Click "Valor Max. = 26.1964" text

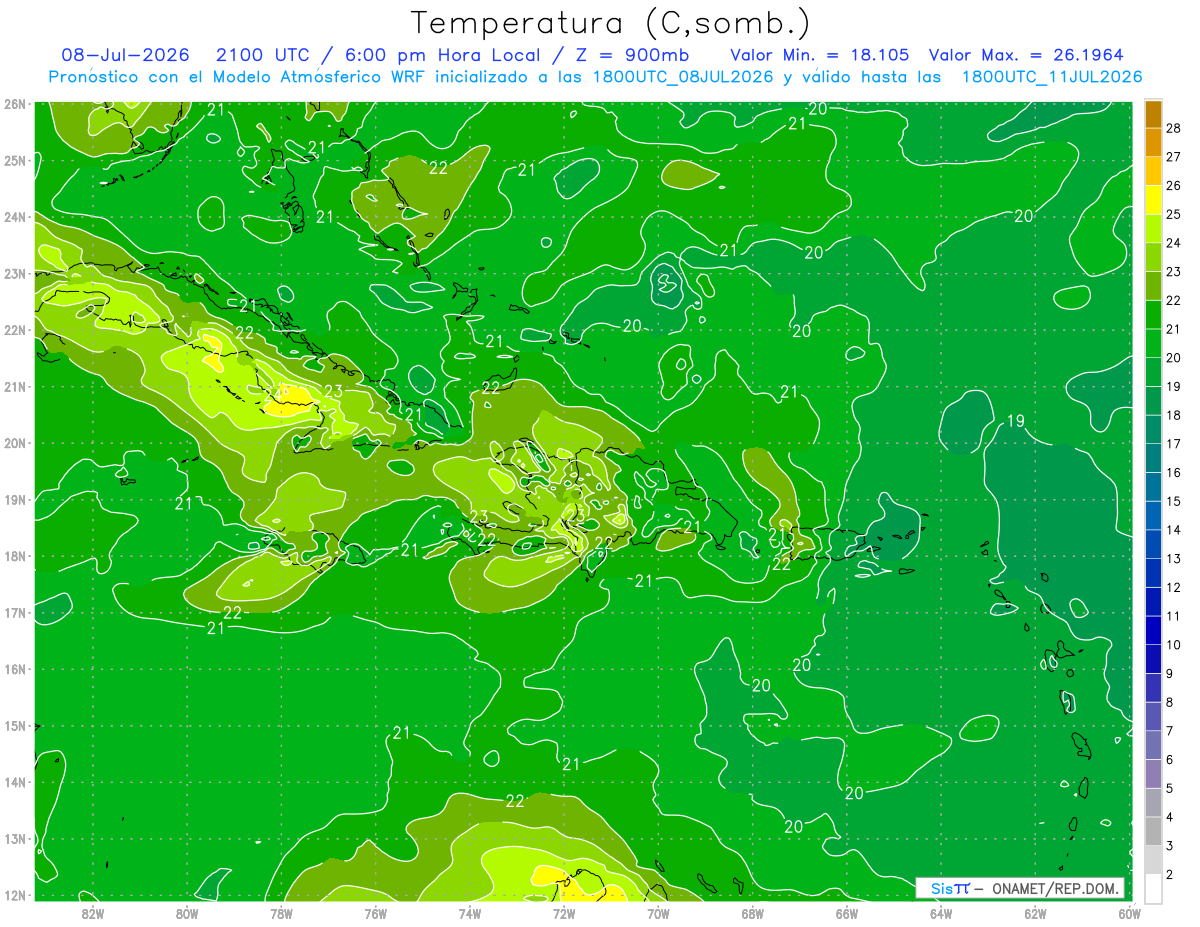point(1026,55)
